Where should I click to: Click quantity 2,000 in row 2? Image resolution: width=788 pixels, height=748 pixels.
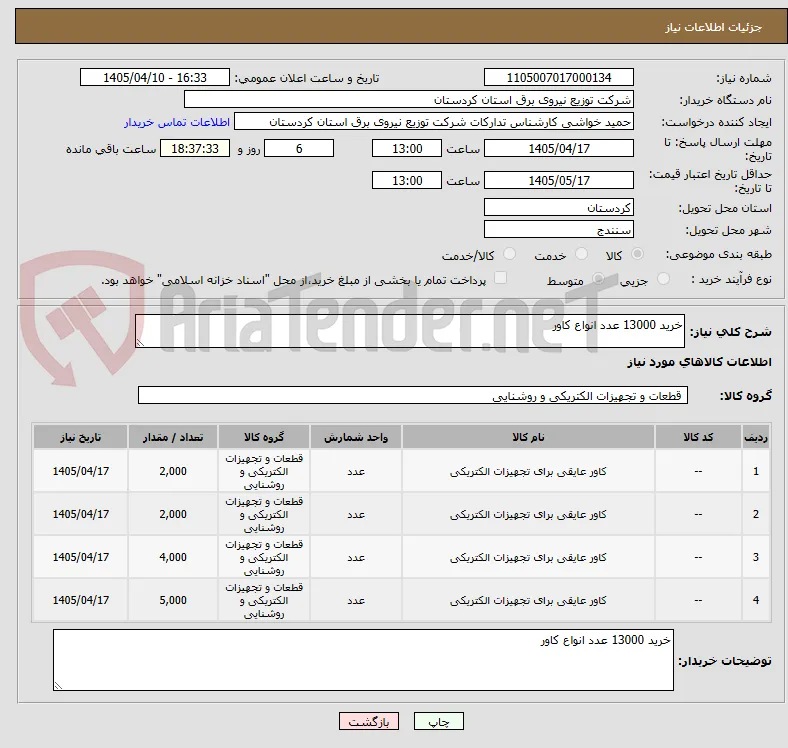[173, 514]
